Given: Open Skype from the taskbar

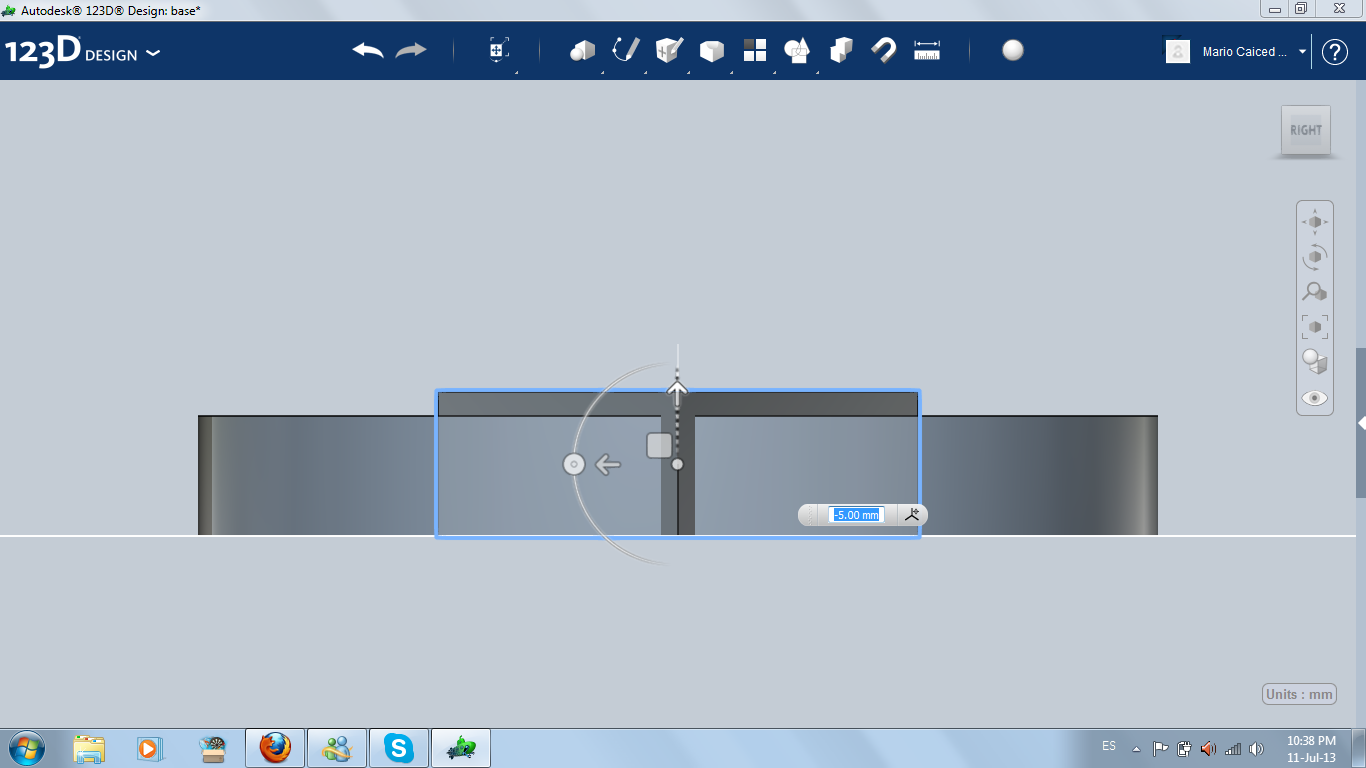Looking at the screenshot, I should point(399,748).
